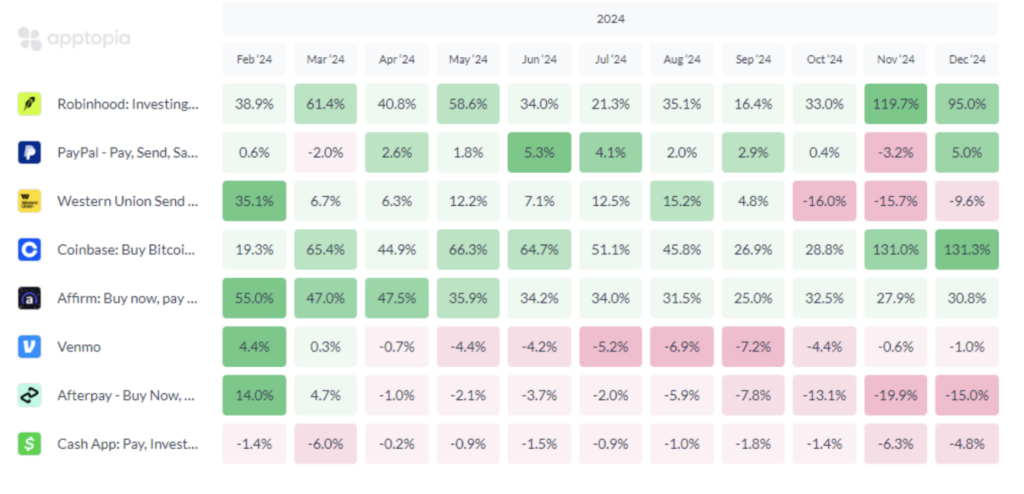1024x494 pixels.
Task: Click Western Union's 35.1% Feb '24 cell
Action: (254, 201)
